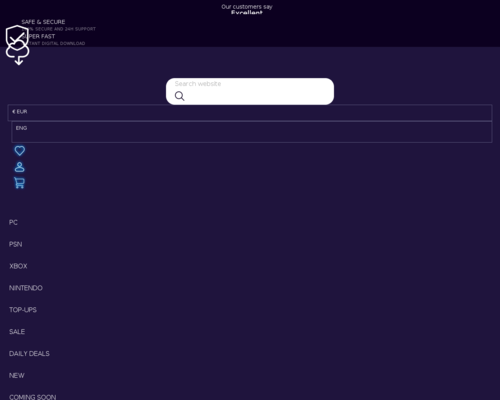
Task: Open the COMING SOON link
Action: tap(33, 397)
